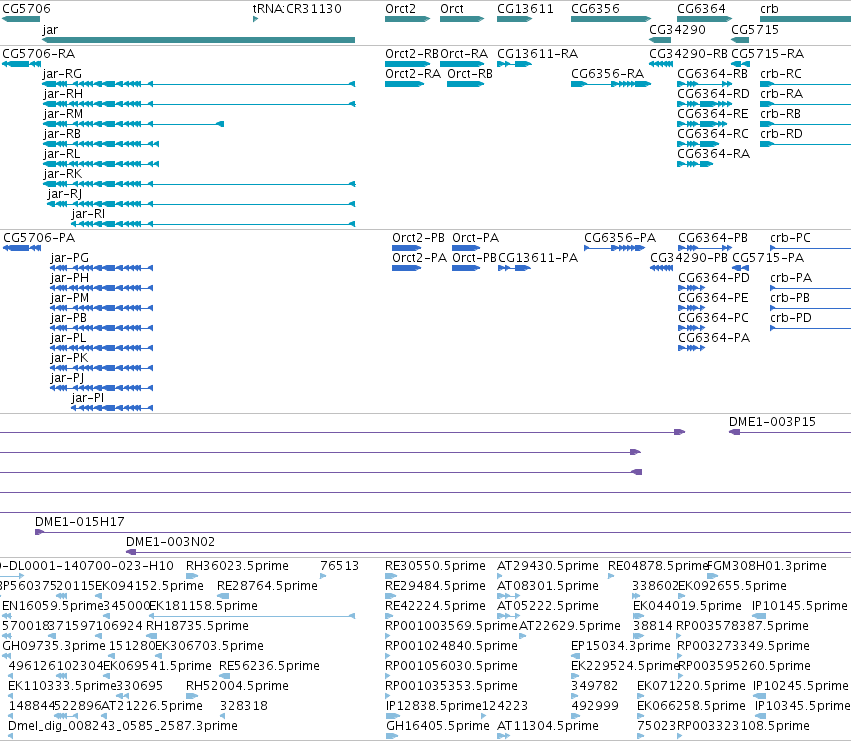Select the Orct2-RA transcript label
Viewport: 851px width, 741px height.
pos(413,74)
